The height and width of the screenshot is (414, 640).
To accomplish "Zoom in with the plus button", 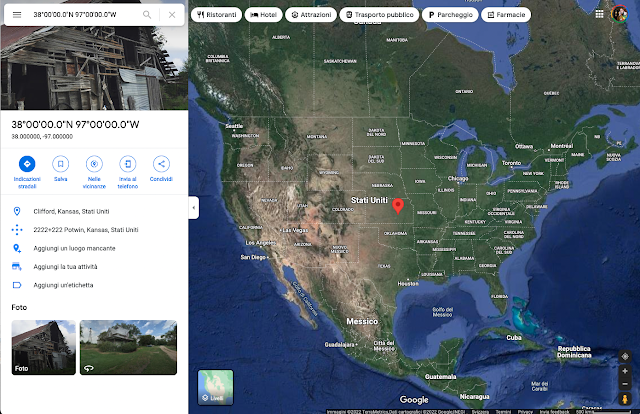I will pyautogui.click(x=624, y=371).
